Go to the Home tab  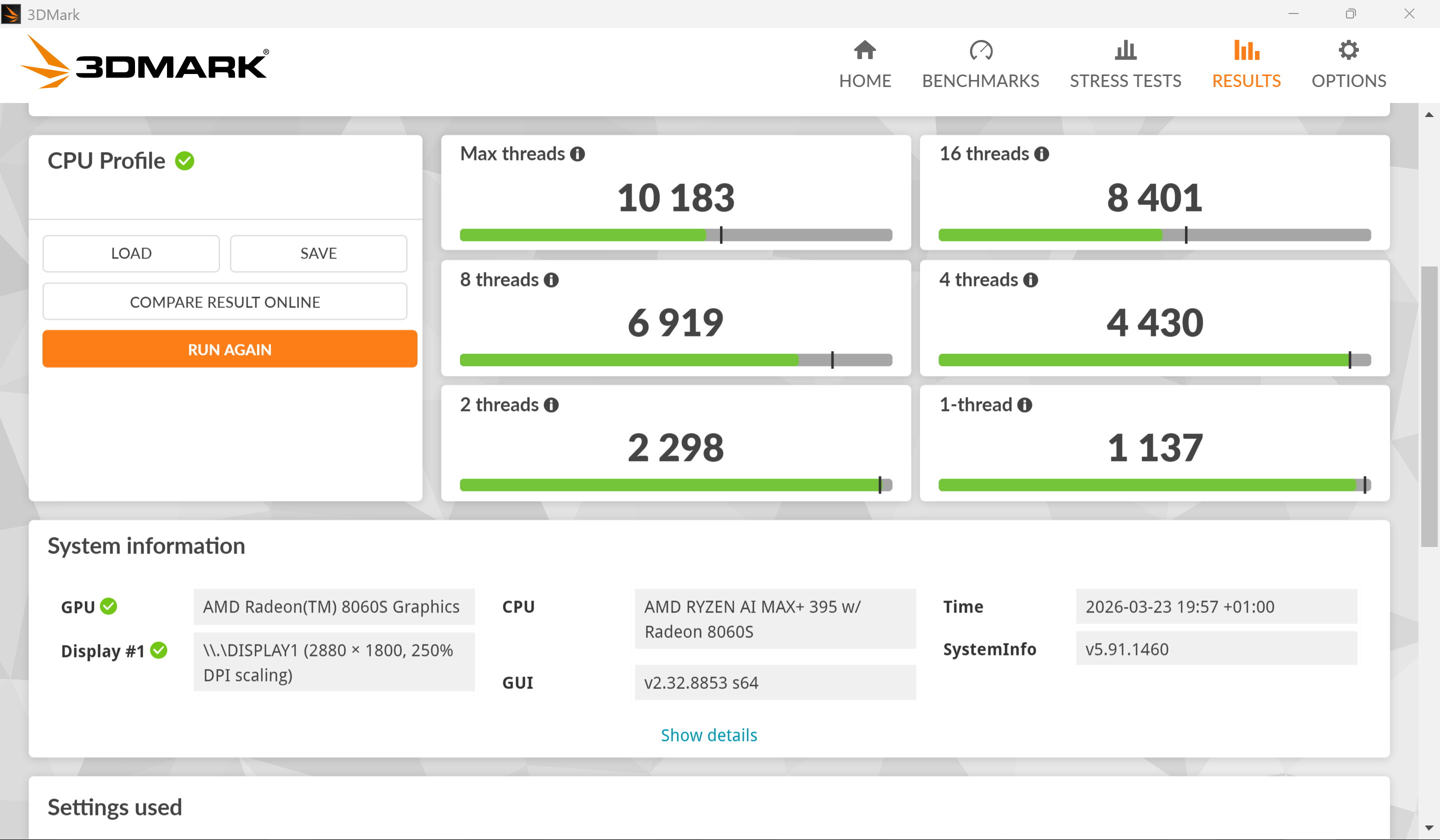click(x=864, y=64)
